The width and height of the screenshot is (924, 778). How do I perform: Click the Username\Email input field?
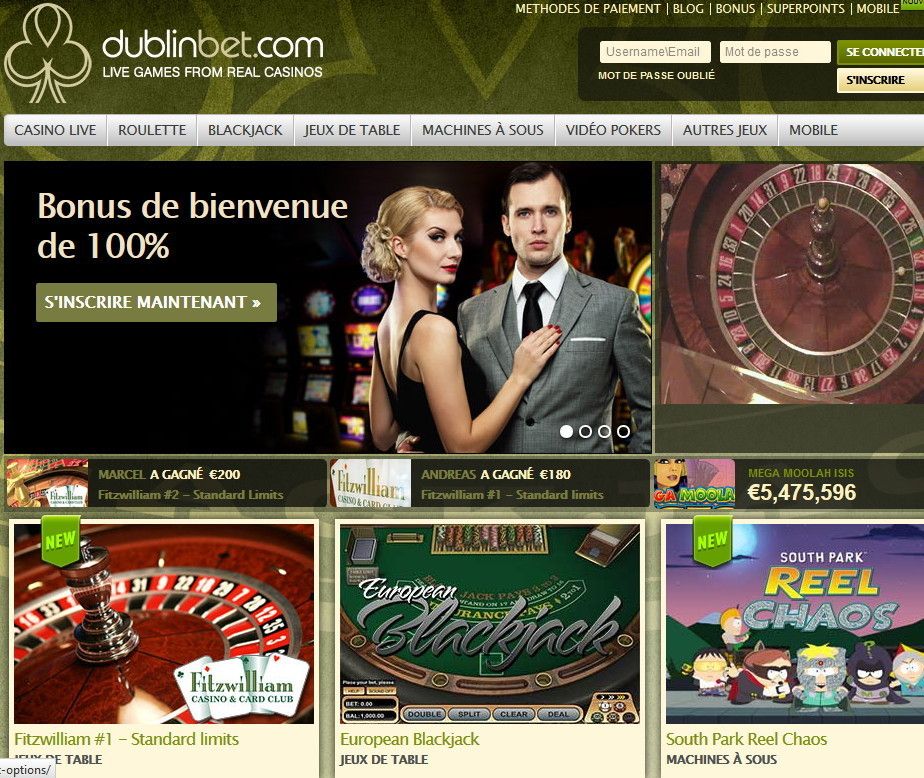[655, 52]
